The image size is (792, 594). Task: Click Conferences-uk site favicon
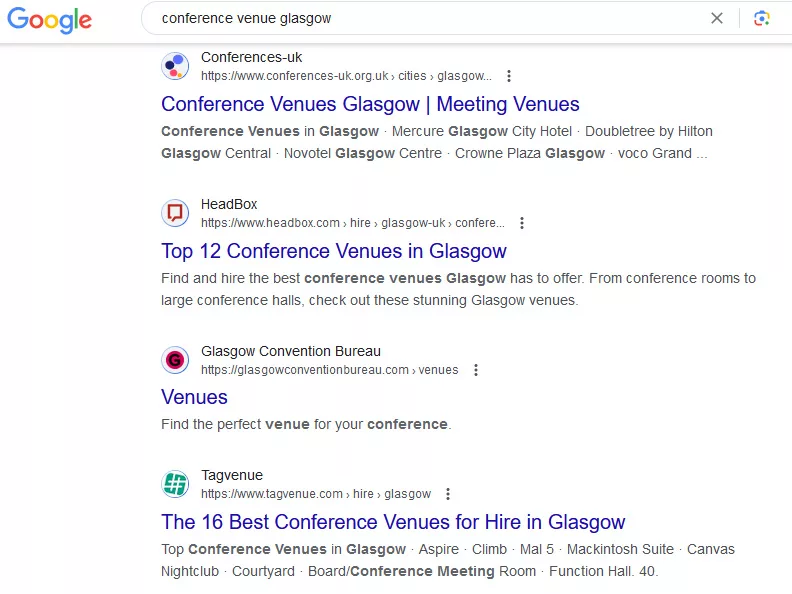tap(175, 66)
